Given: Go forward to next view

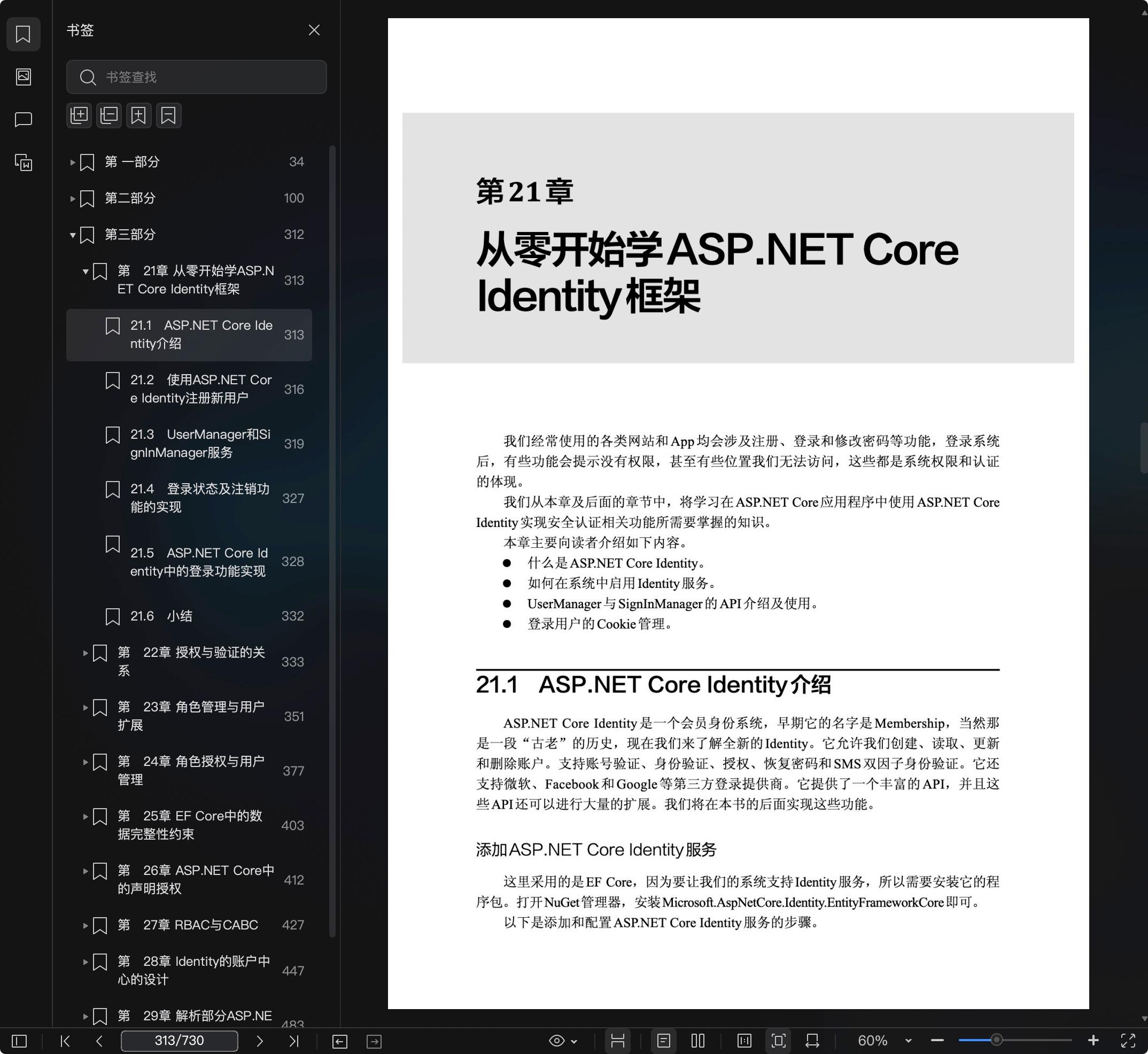Looking at the screenshot, I should coord(374,1042).
